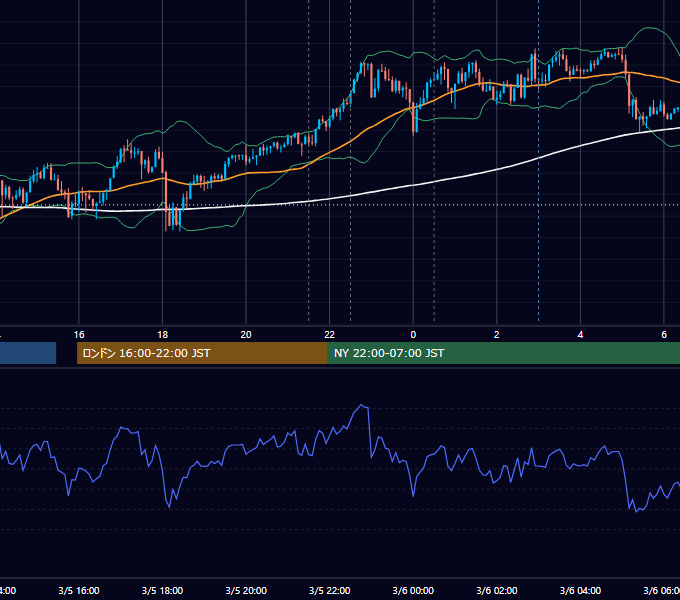The height and width of the screenshot is (600, 680).
Task: Click the blue session bar before London
Action: pos(28,353)
